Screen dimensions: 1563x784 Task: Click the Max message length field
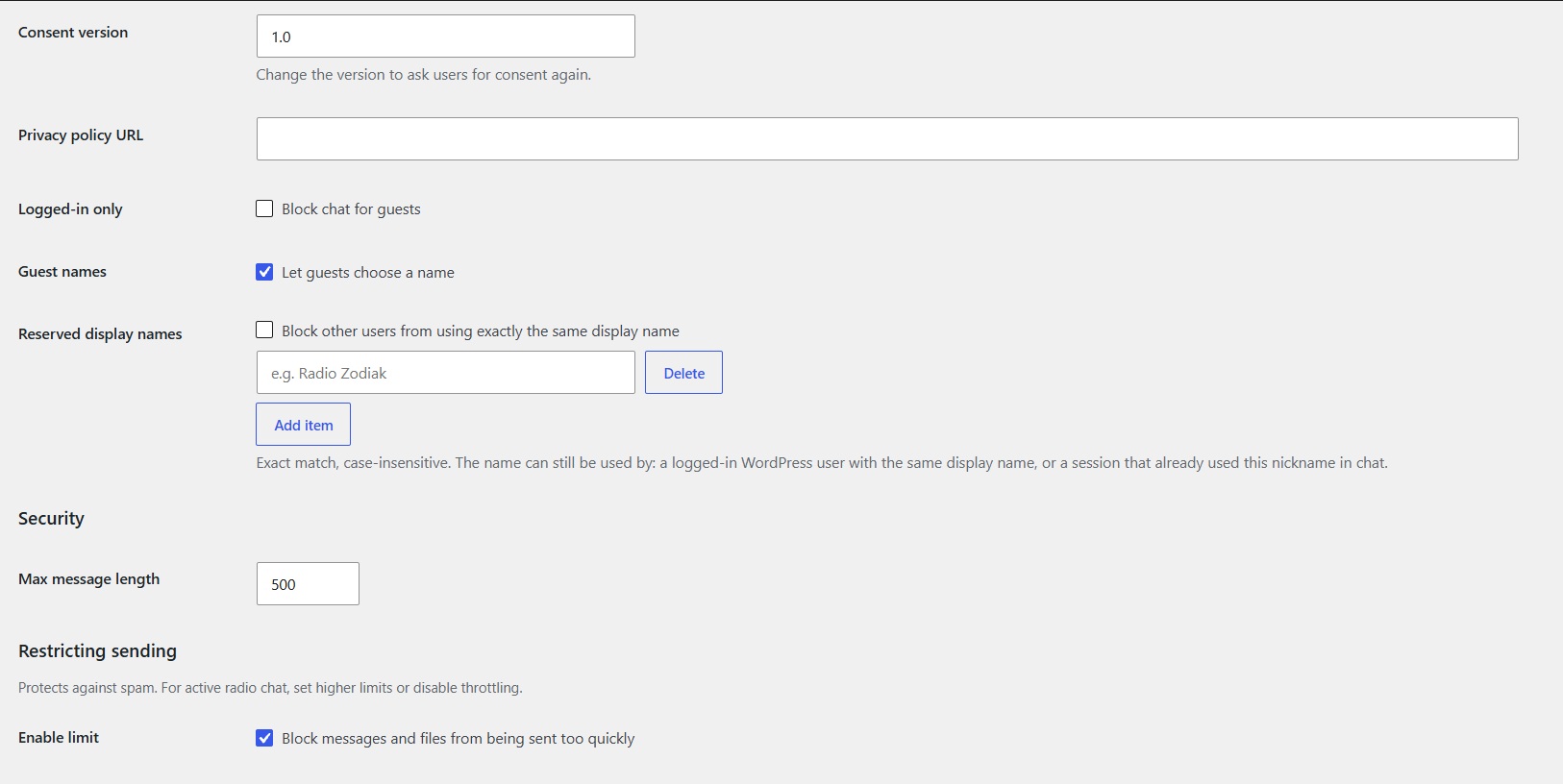pyautogui.click(x=308, y=584)
